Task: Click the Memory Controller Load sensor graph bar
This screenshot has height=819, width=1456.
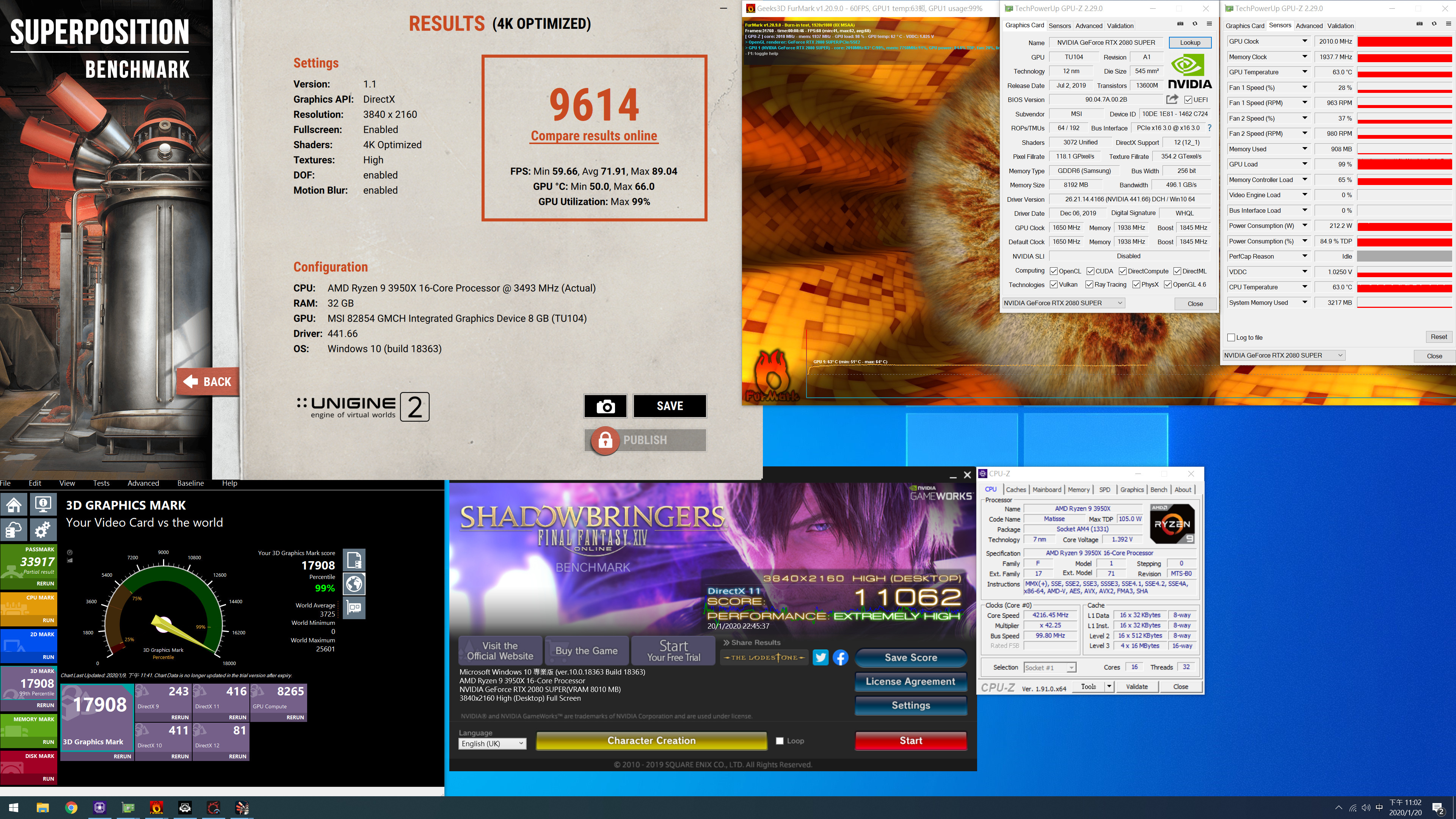Action: point(1404,180)
